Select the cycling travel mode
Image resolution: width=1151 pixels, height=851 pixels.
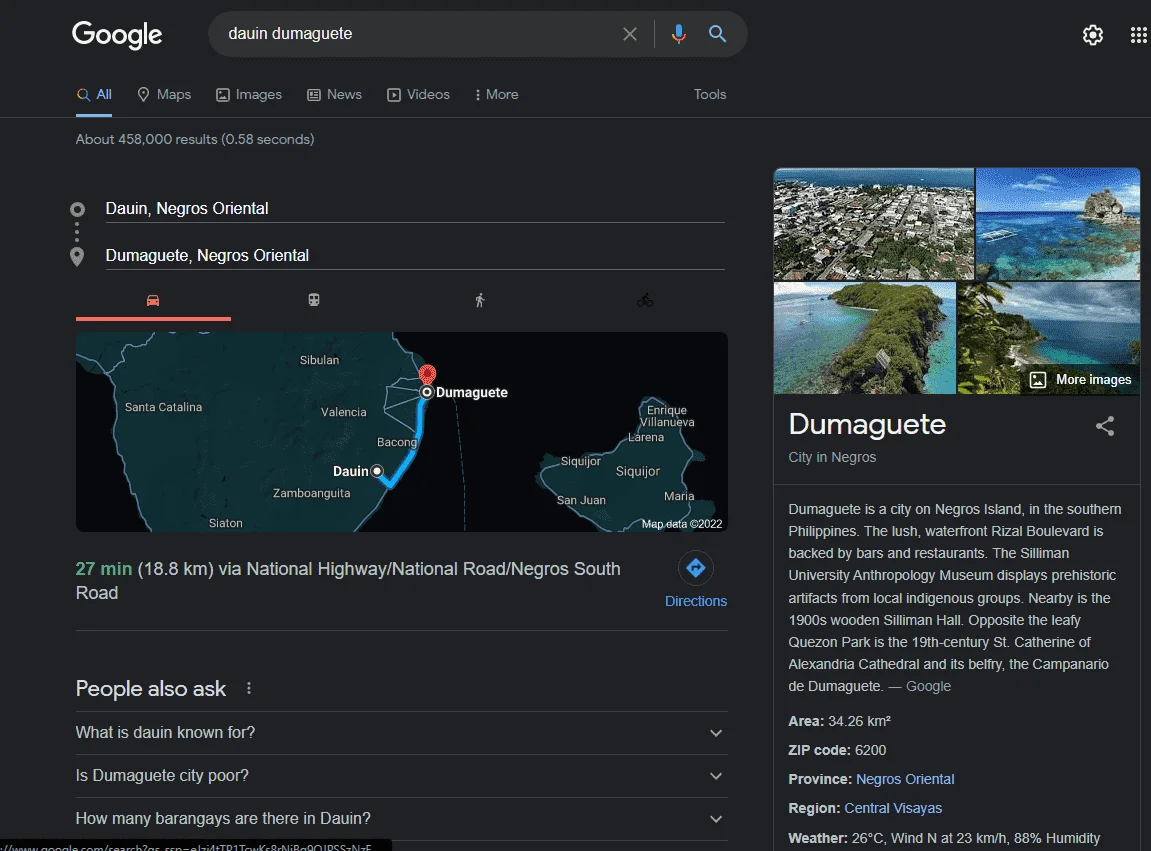(x=645, y=300)
